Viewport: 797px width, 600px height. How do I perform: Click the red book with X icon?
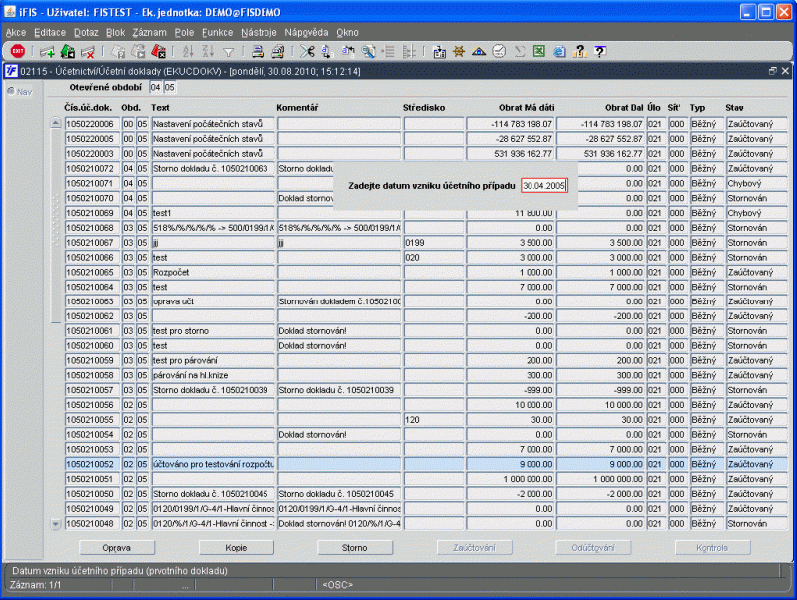tap(159, 51)
